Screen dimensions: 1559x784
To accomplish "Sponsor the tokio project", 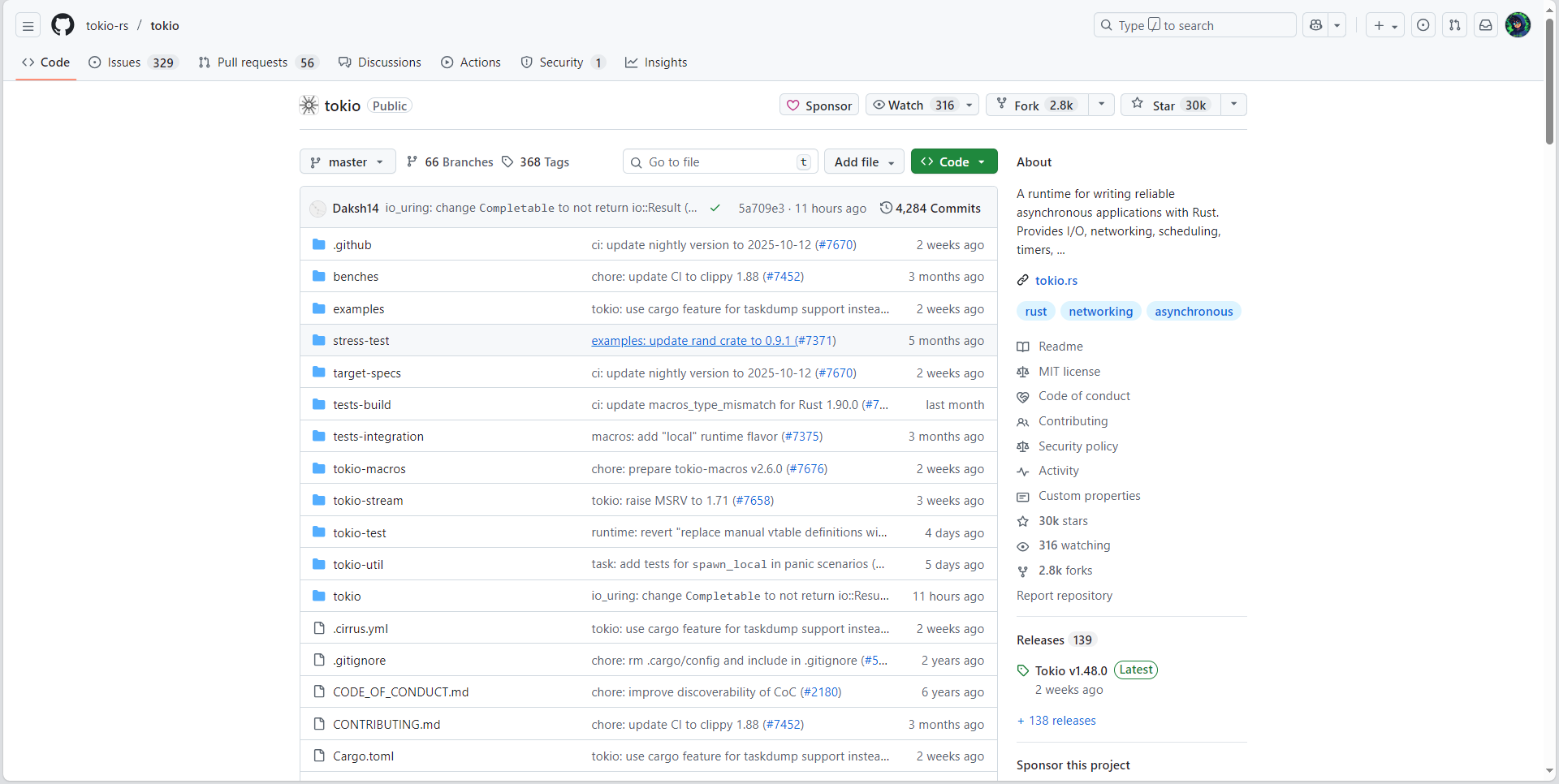I will coord(819,105).
